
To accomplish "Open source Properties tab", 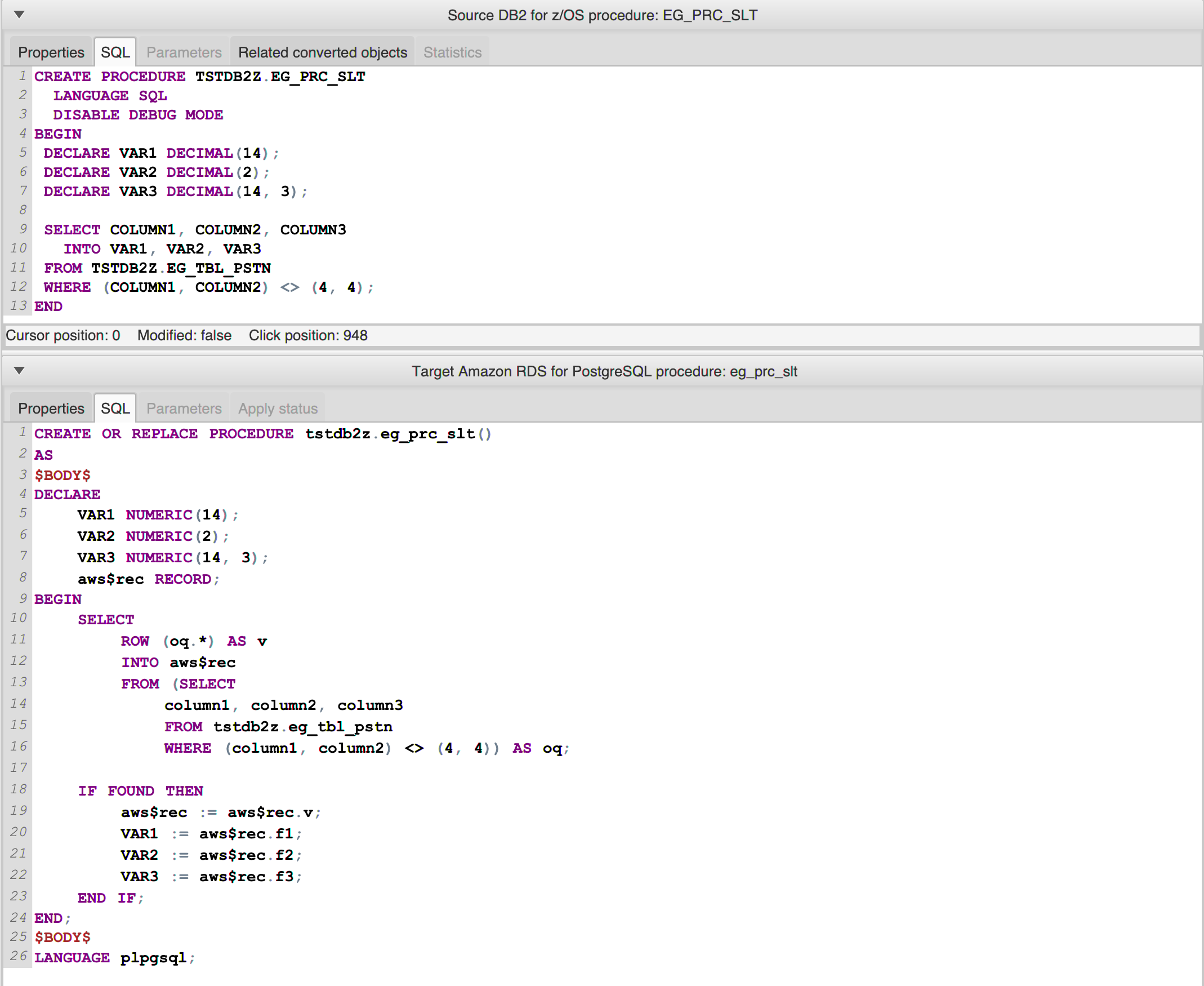I will 51,52.
